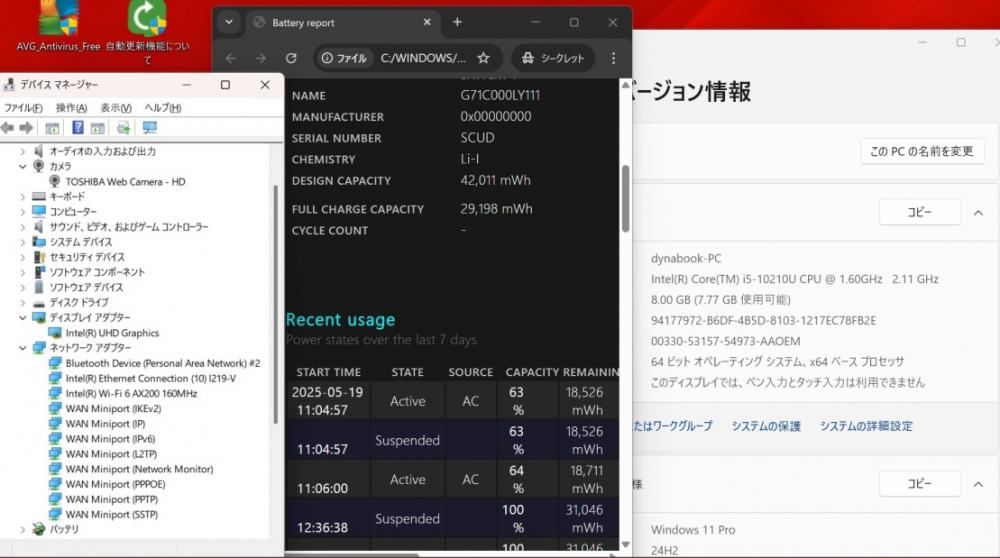Go forward in browser history
Image resolution: width=1000 pixels, height=558 pixels.
(260, 58)
